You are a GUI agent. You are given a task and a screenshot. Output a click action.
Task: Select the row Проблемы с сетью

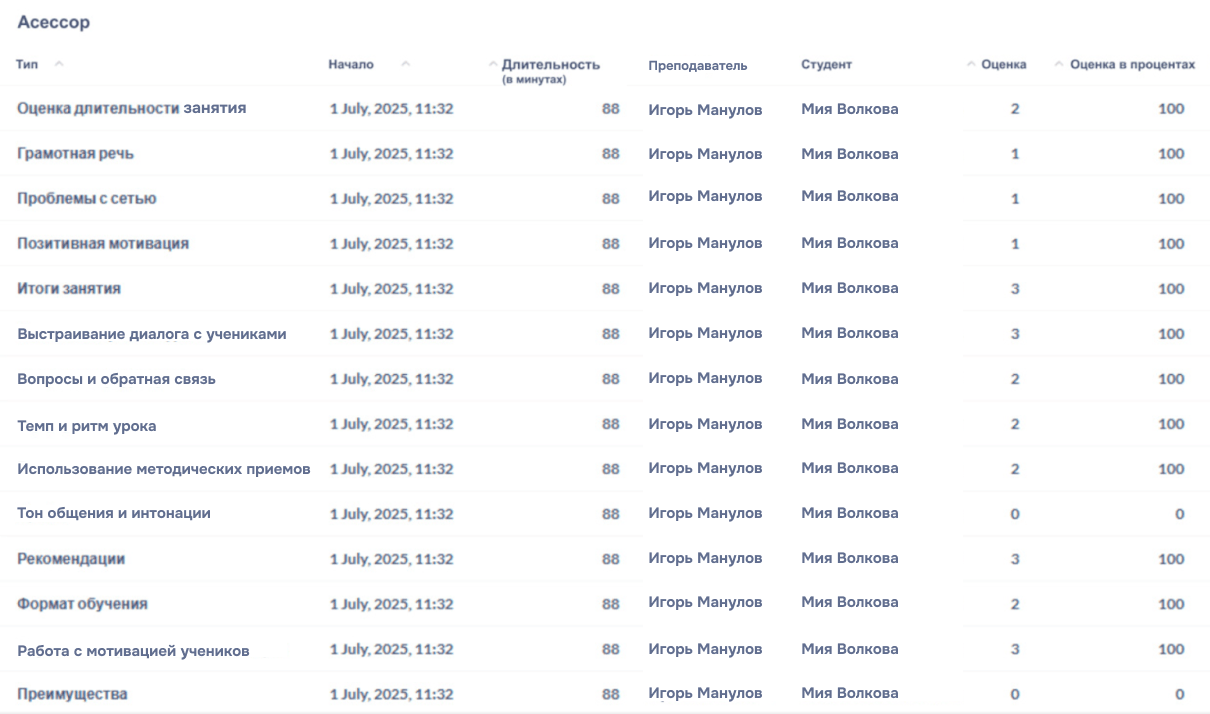[x=605, y=198]
